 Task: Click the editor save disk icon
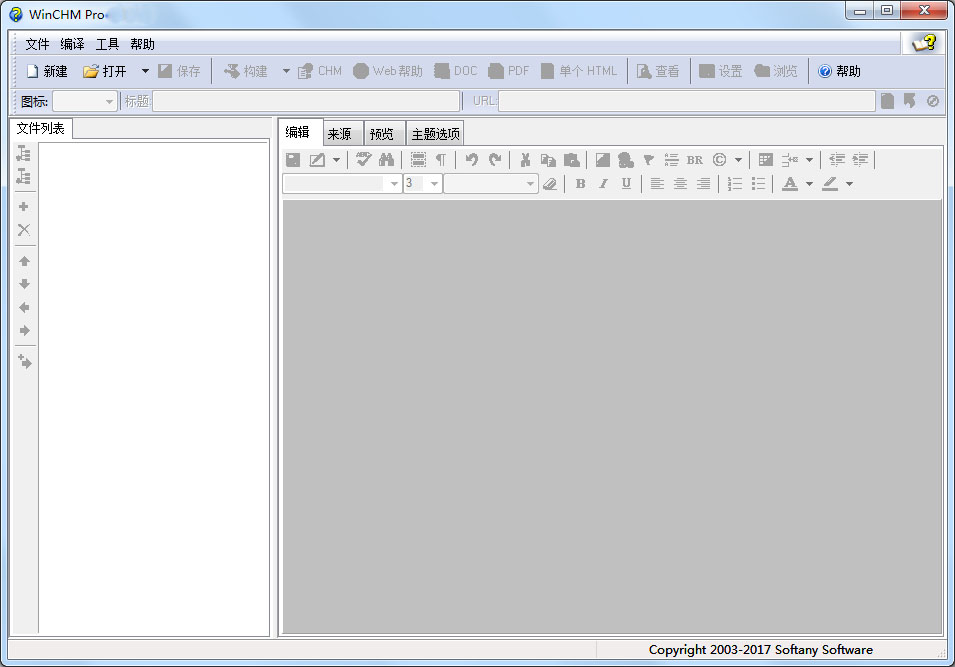tap(293, 160)
